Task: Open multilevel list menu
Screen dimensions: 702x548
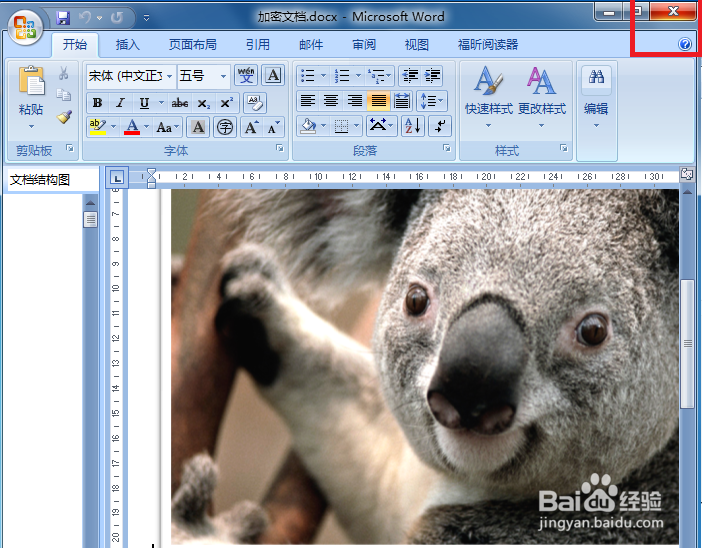Action: coord(379,75)
